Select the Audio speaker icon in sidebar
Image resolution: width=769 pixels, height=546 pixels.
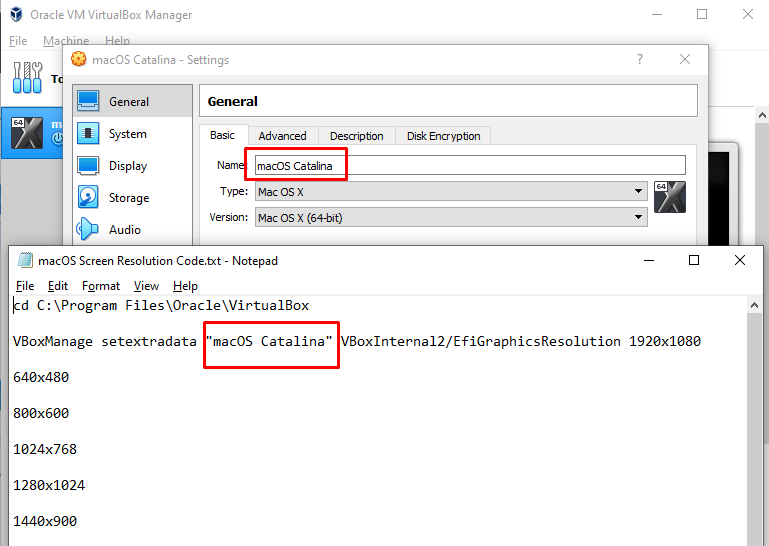(x=87, y=229)
